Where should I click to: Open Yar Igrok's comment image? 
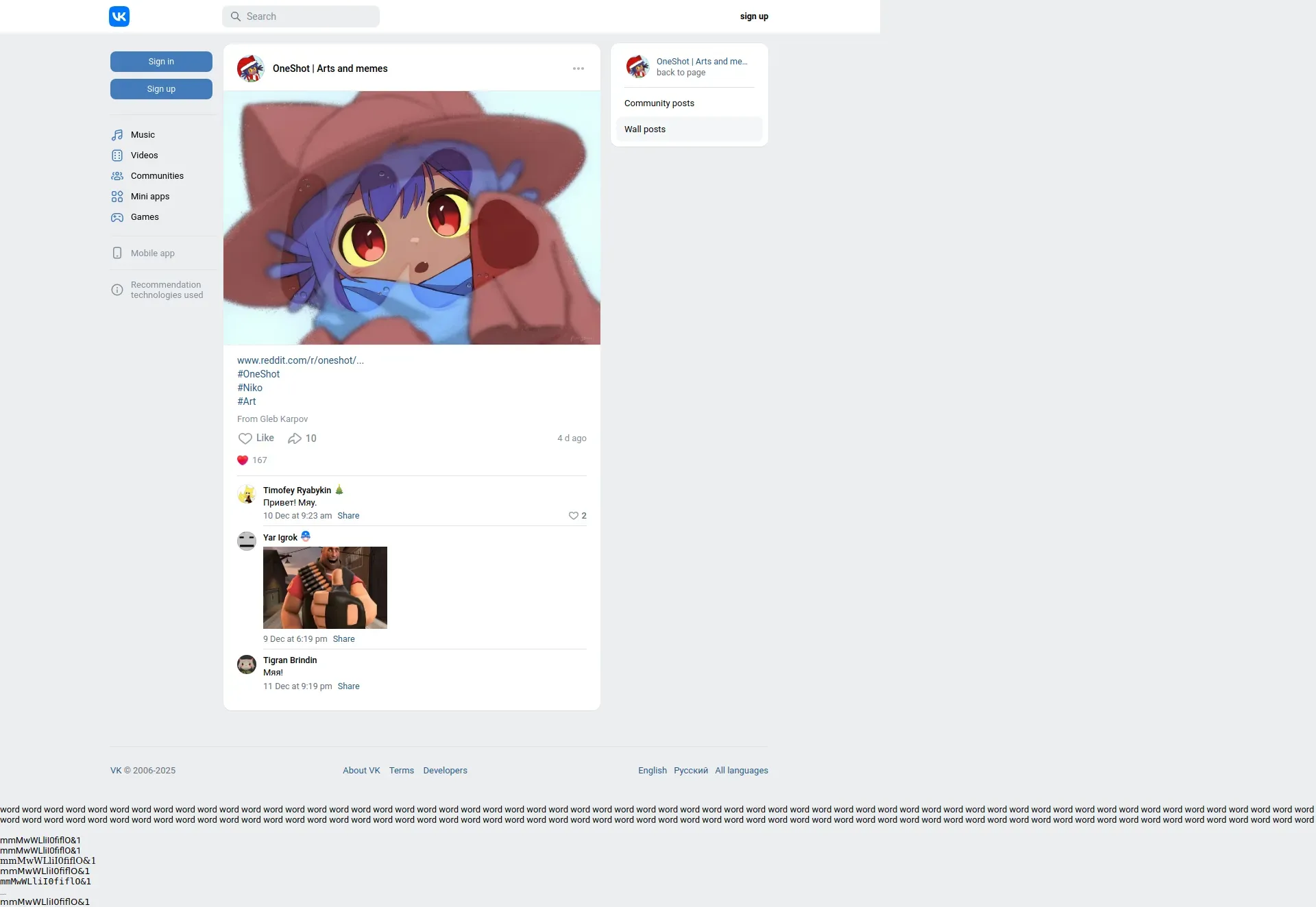[x=325, y=588]
